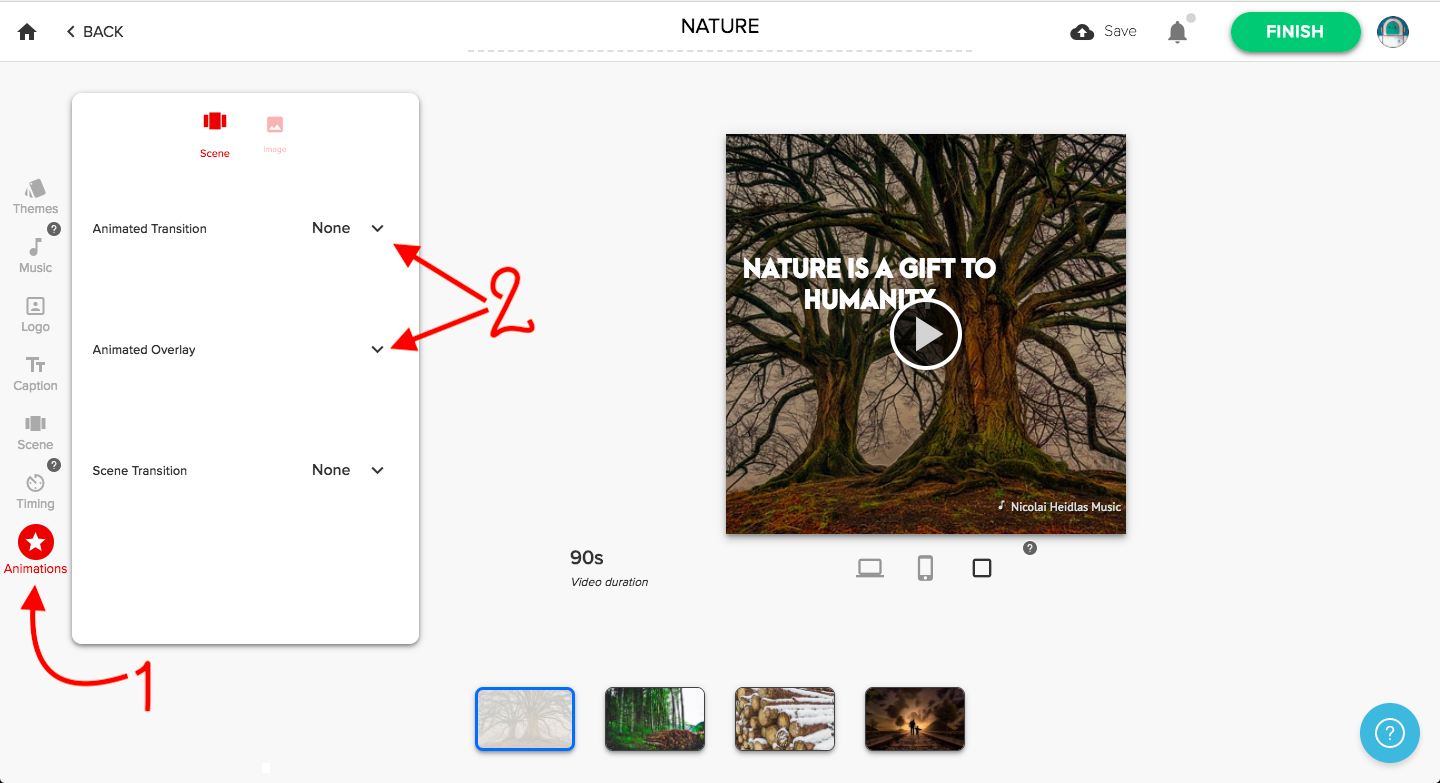
Task: Open Music in the sidebar
Action: (36, 256)
